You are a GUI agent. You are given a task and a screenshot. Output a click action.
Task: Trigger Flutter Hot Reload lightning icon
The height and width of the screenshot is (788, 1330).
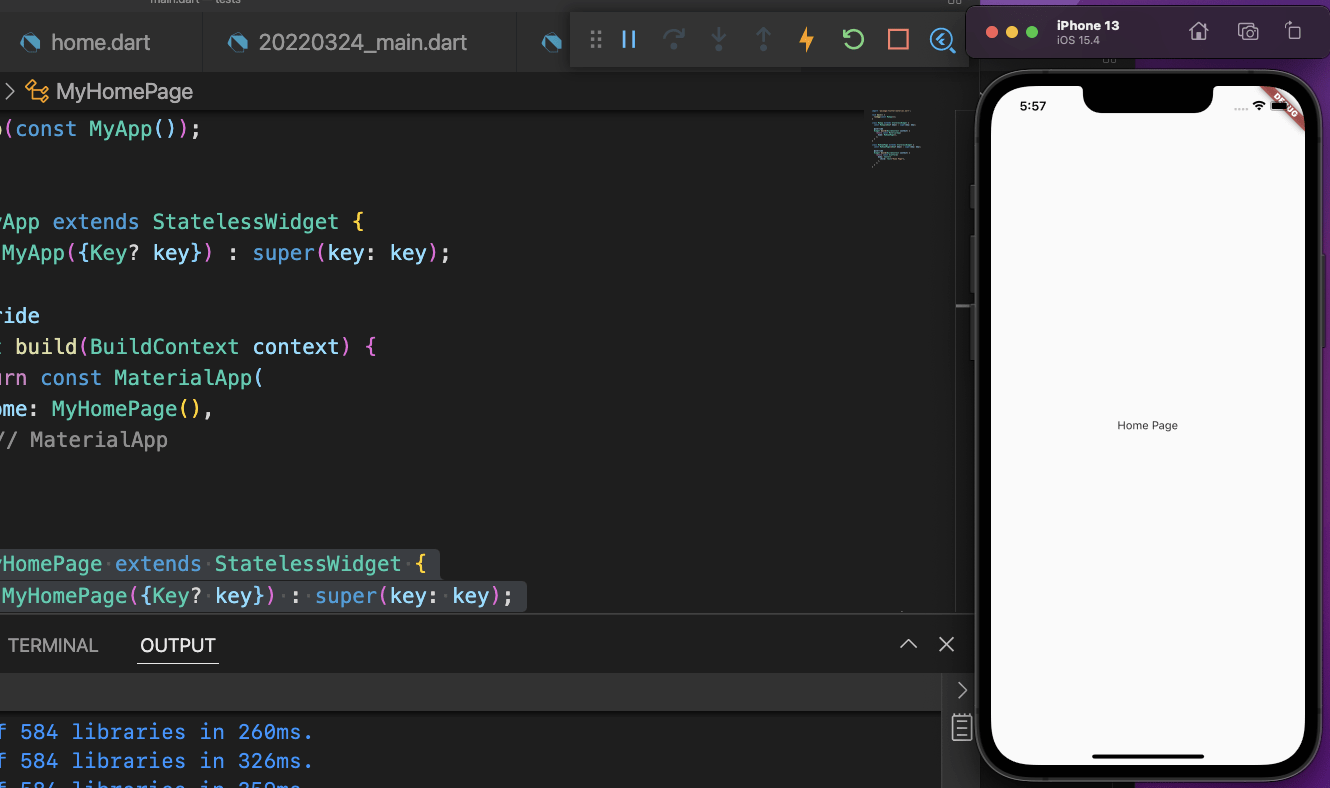(806, 40)
